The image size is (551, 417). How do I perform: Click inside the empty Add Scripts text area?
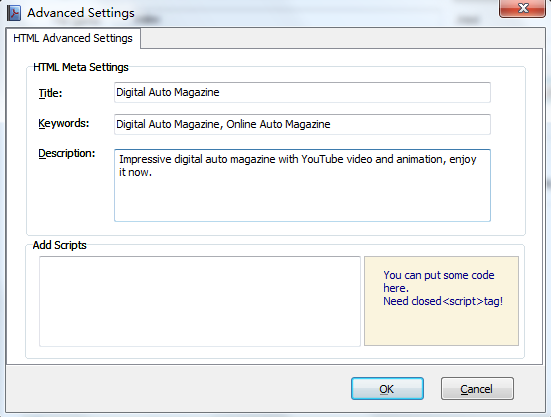click(x=200, y=301)
